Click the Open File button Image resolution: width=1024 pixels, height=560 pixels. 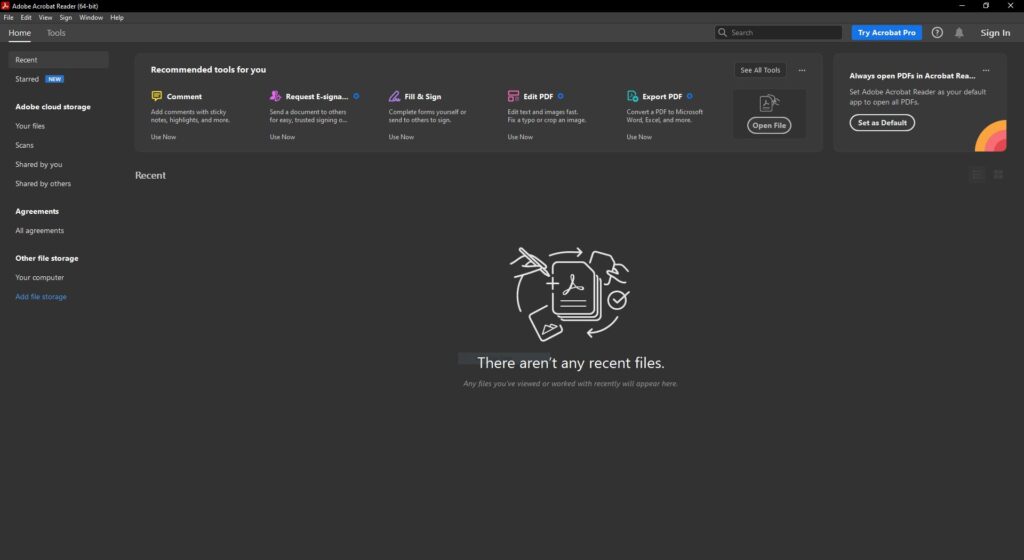pyautogui.click(x=769, y=125)
